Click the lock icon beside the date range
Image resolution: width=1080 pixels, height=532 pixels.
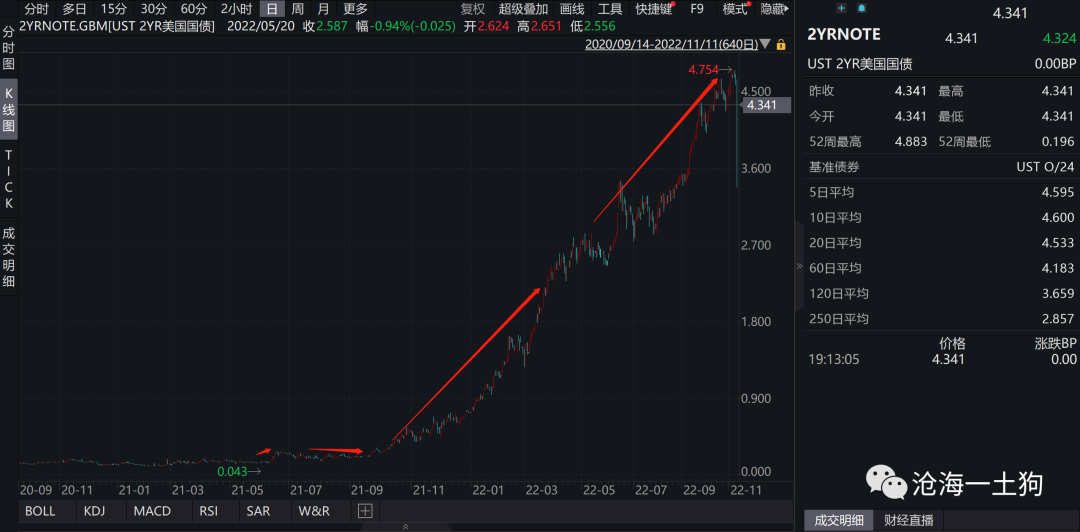[x=781, y=44]
